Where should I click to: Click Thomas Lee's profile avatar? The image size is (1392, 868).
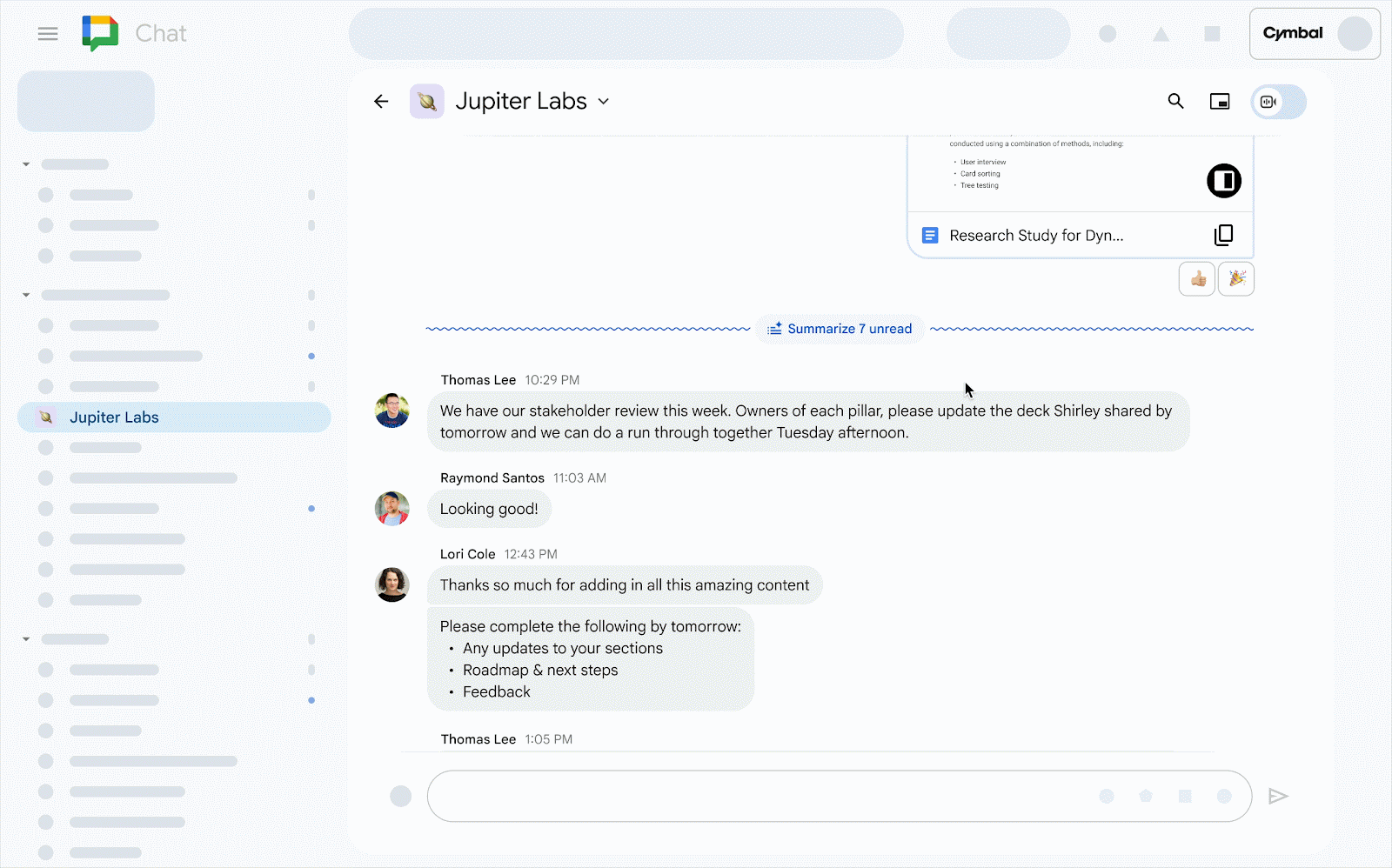click(392, 411)
